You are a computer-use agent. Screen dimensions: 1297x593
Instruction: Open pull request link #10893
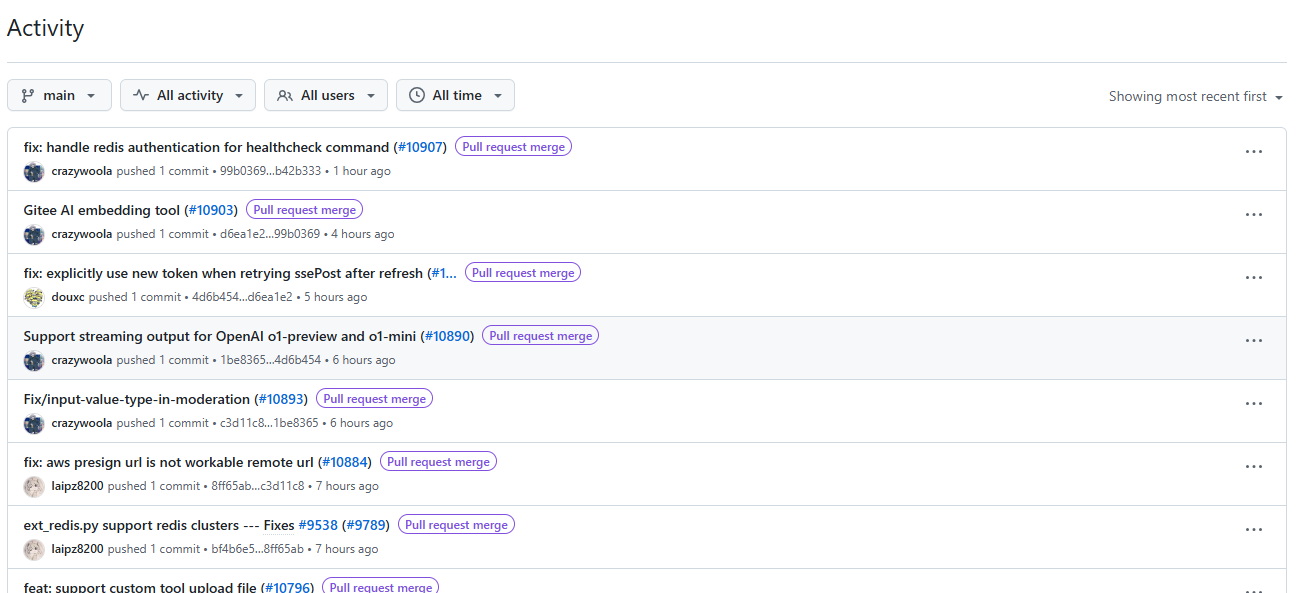(x=281, y=399)
